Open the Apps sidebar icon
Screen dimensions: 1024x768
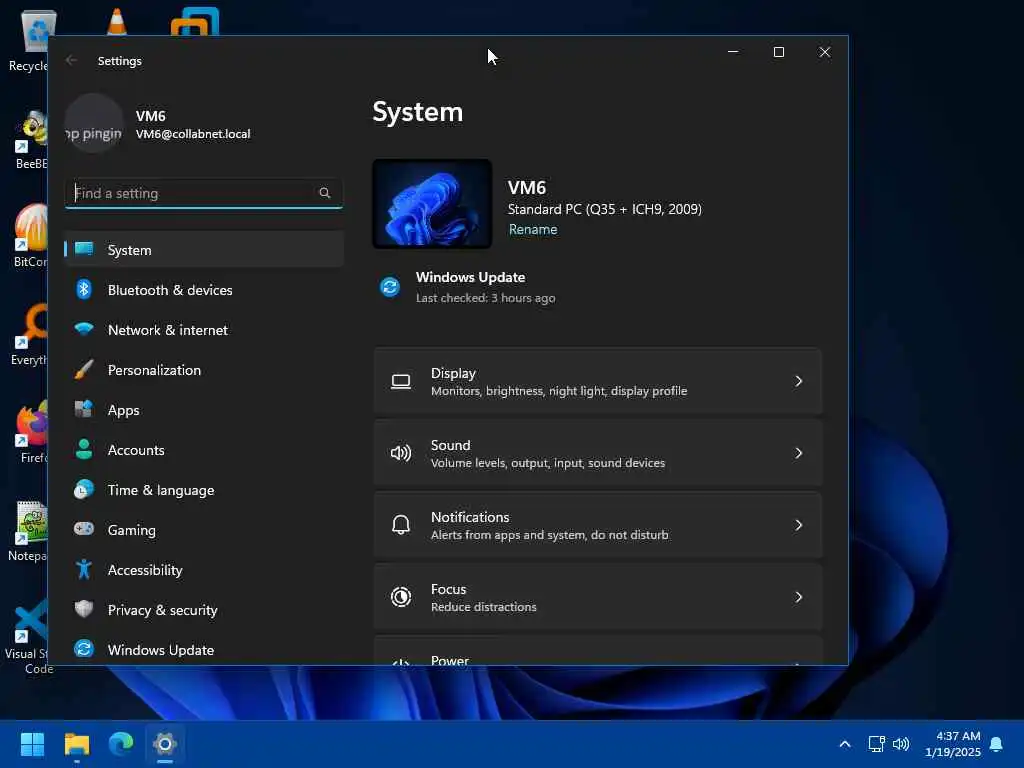click(84, 409)
